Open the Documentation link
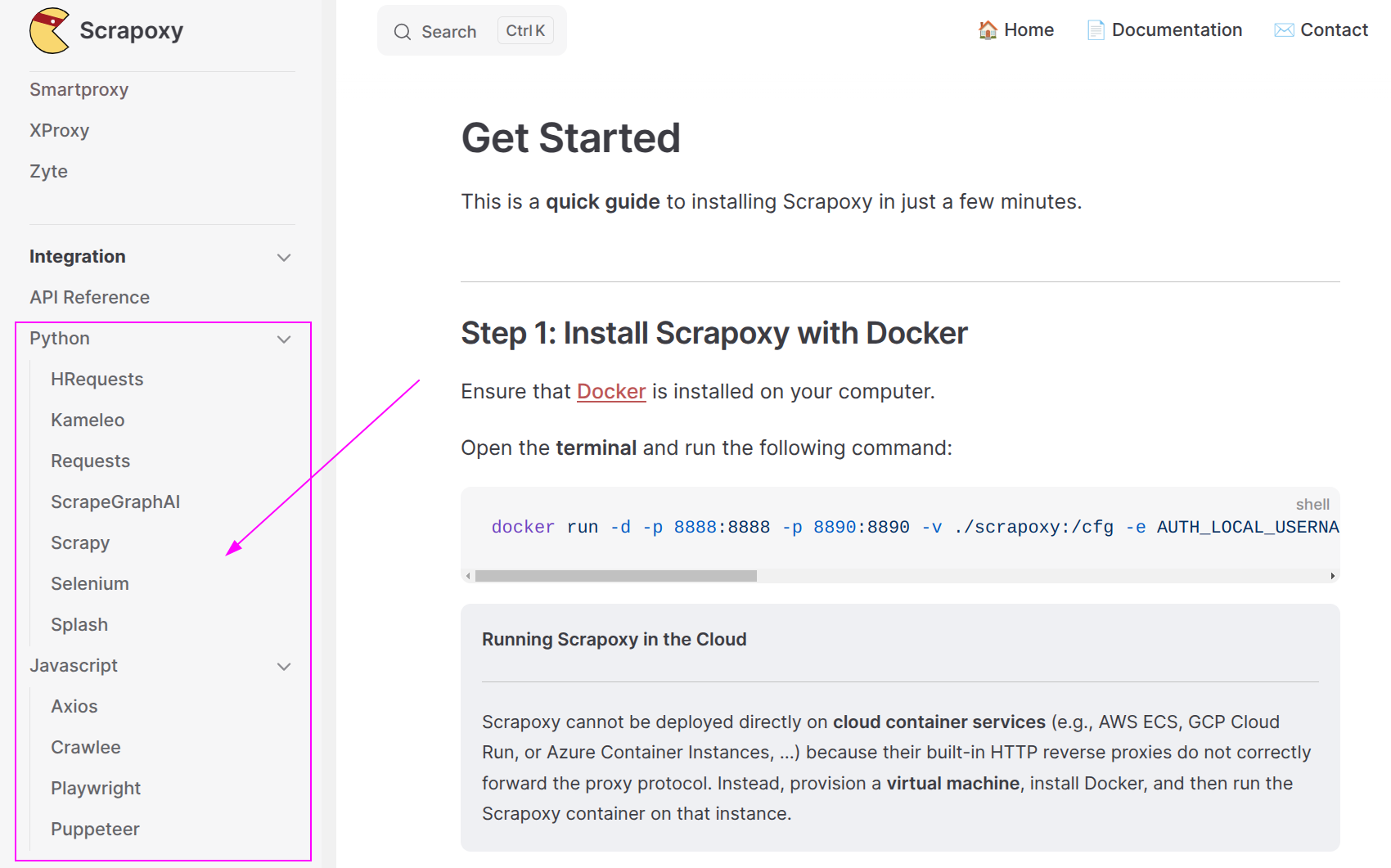1391x868 pixels. click(1164, 30)
